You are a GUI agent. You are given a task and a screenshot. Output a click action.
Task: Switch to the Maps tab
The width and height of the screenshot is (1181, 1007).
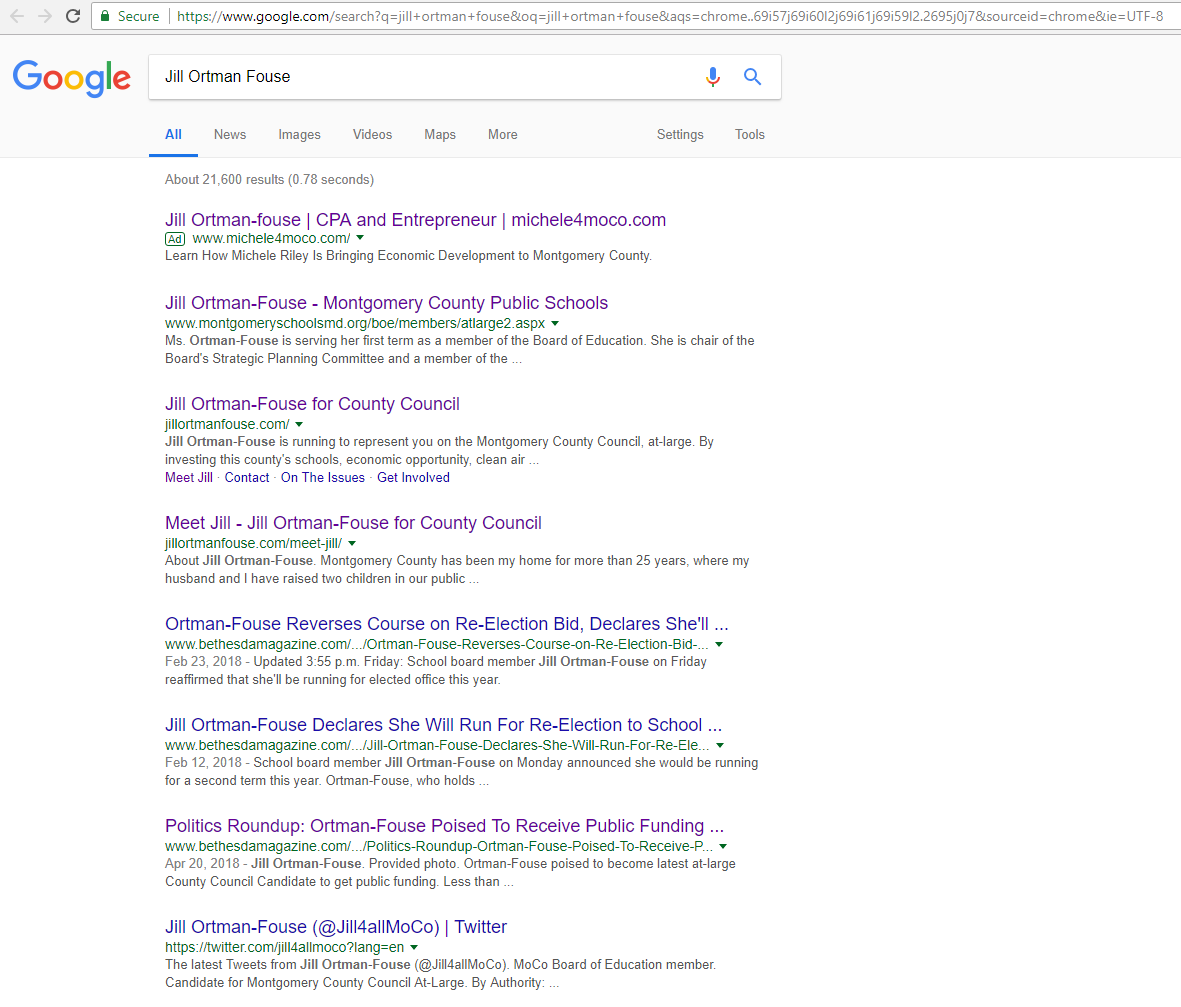click(x=440, y=135)
